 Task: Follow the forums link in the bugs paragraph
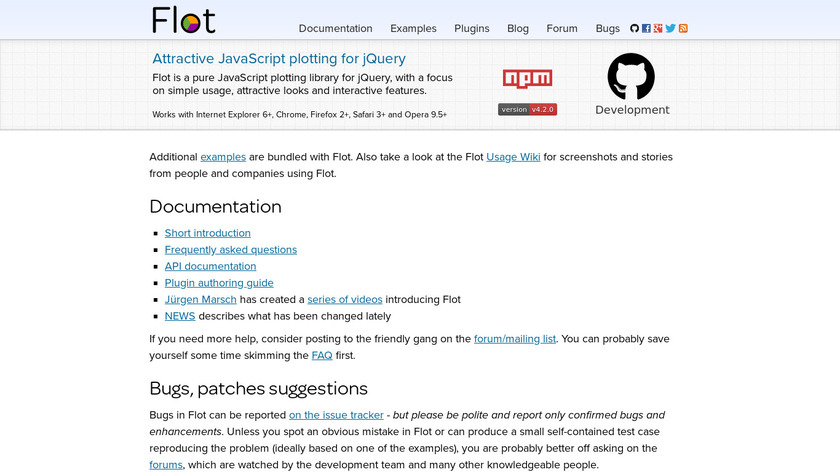(166, 465)
